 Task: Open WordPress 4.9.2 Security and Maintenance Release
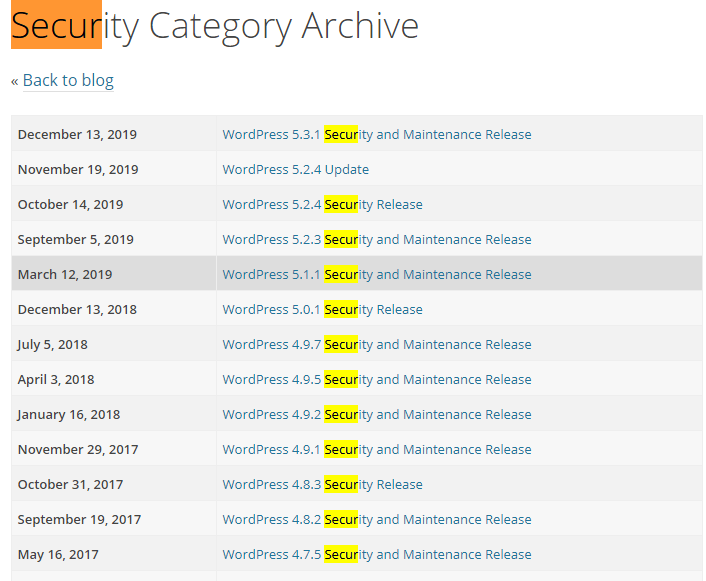click(x=377, y=414)
